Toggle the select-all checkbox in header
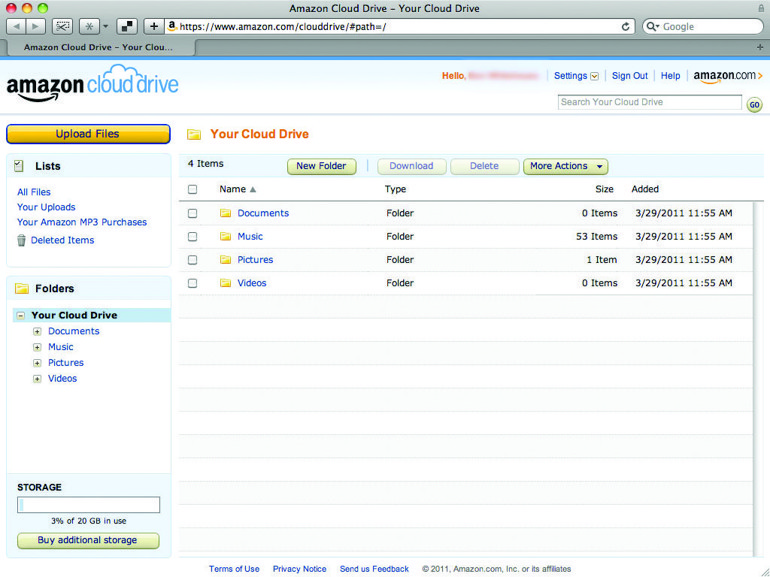This screenshot has height=577, width=770. pyautogui.click(x=193, y=189)
